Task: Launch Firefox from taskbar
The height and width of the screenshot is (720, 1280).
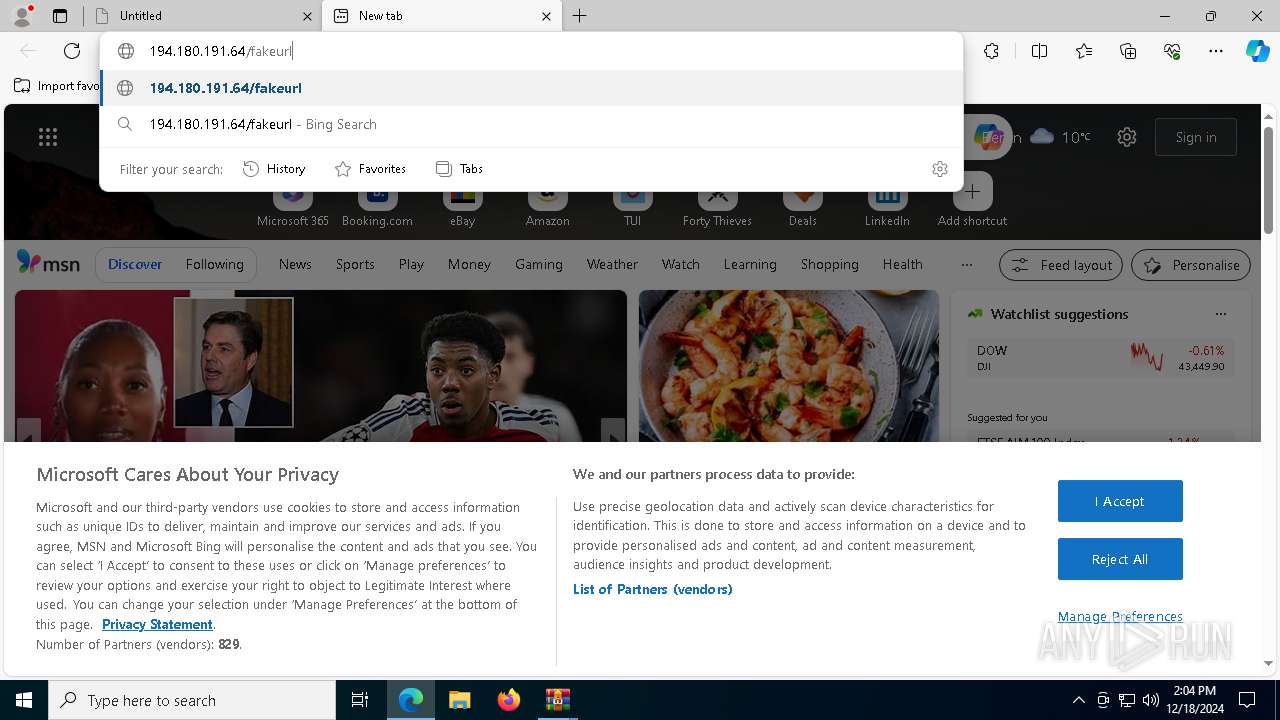Action: coord(509,700)
